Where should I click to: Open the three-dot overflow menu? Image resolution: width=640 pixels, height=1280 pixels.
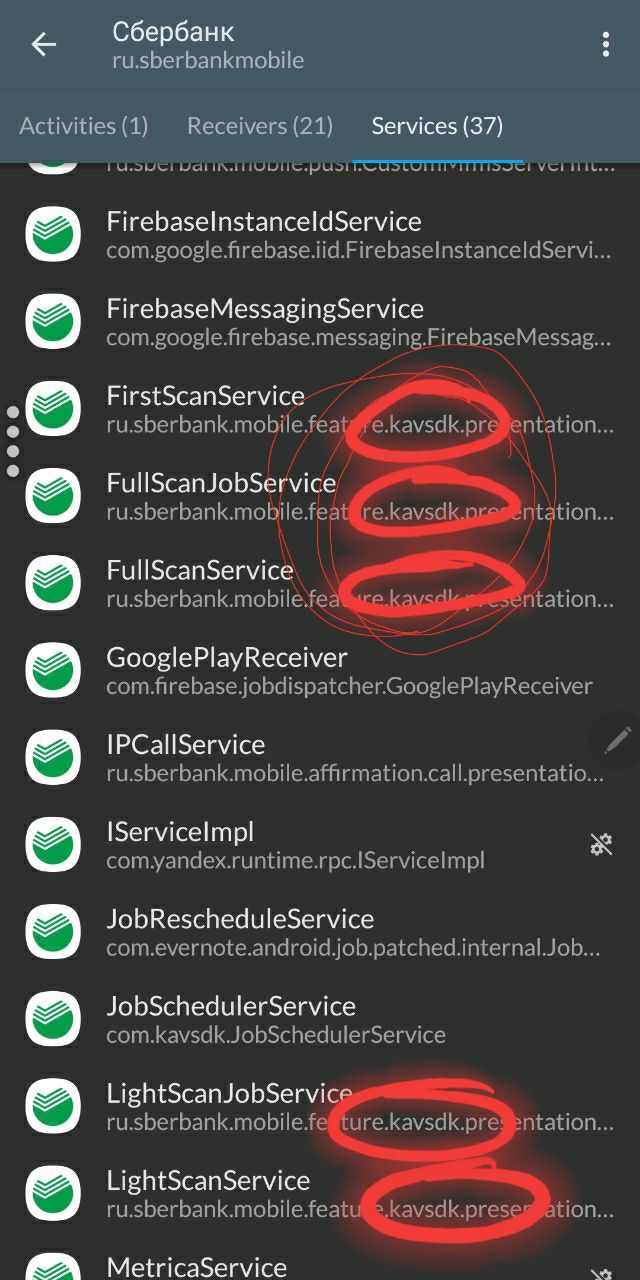[x=605, y=45]
